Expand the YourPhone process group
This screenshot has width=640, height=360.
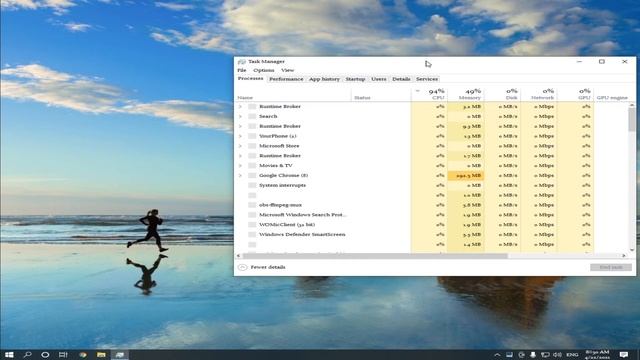[240, 136]
